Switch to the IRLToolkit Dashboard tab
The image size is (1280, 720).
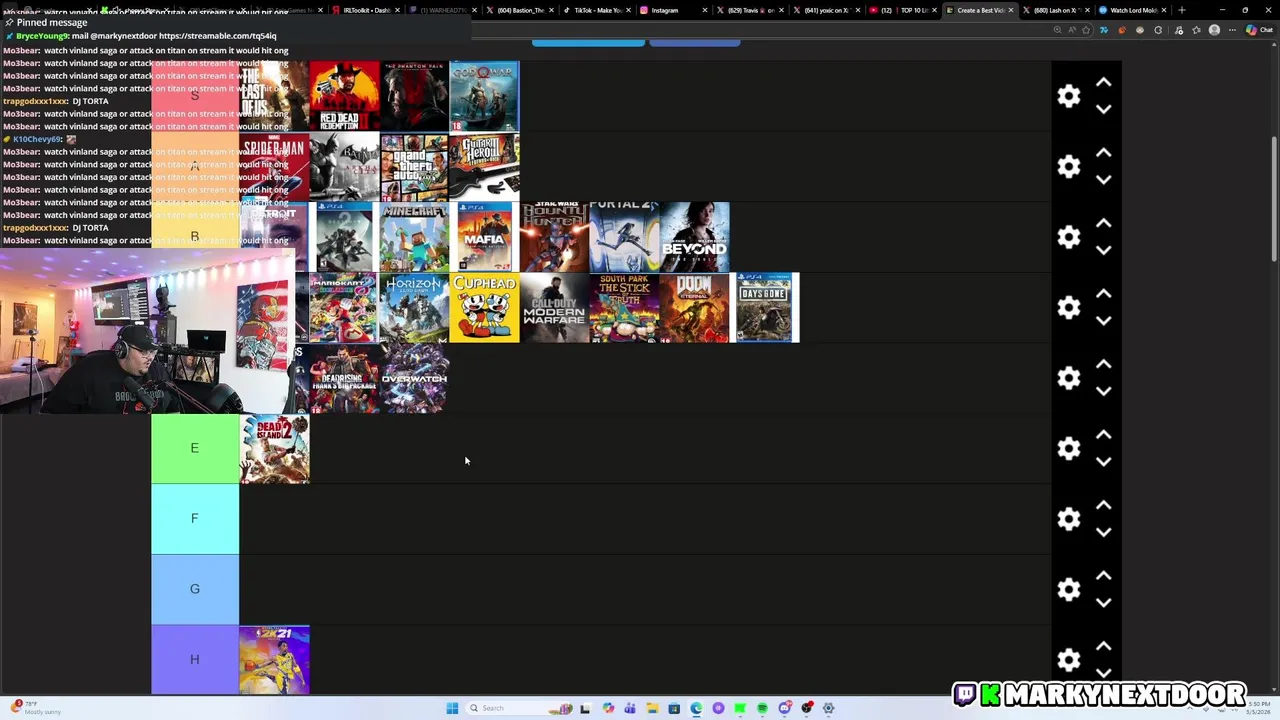(365, 10)
